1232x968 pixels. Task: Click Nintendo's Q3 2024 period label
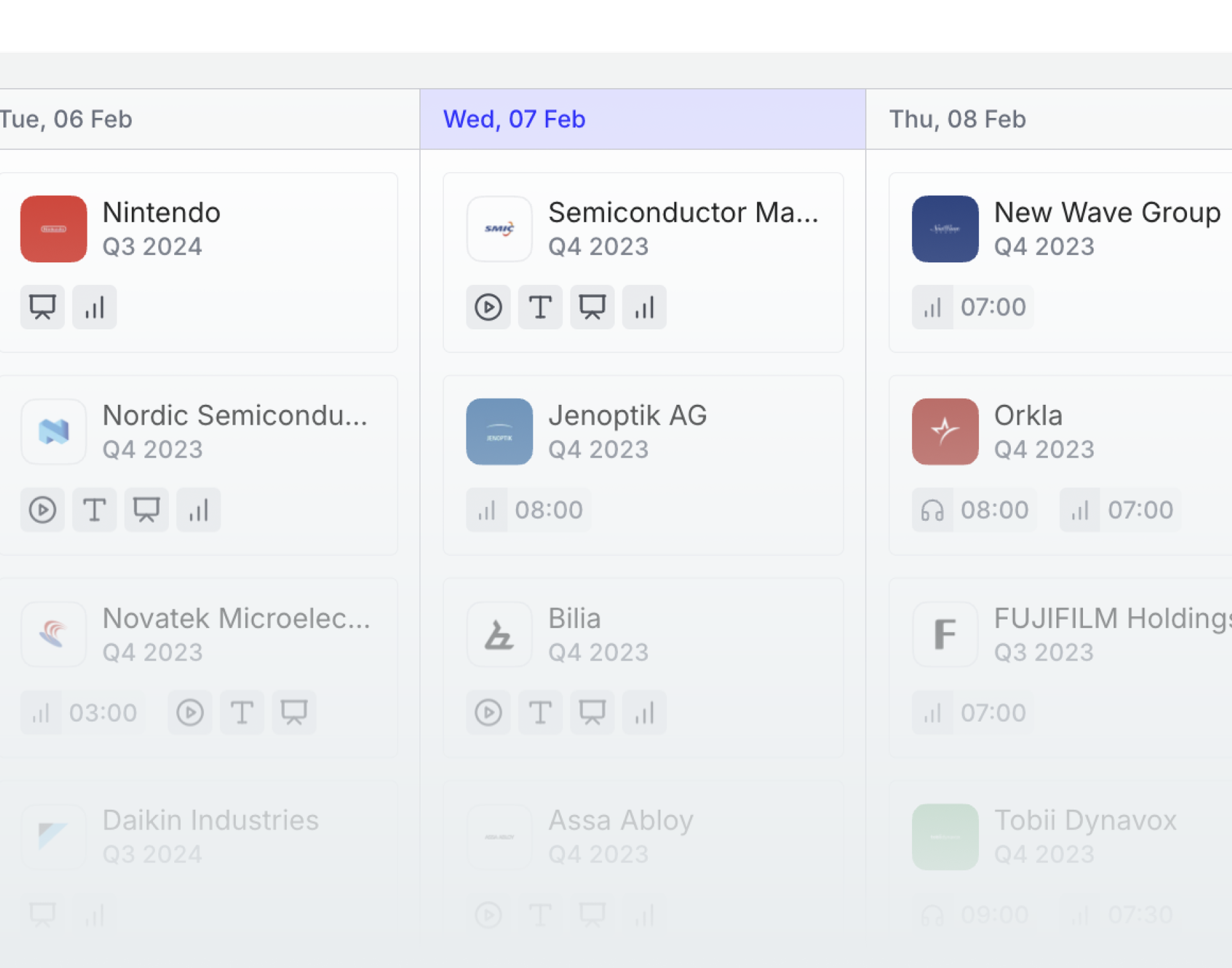152,247
